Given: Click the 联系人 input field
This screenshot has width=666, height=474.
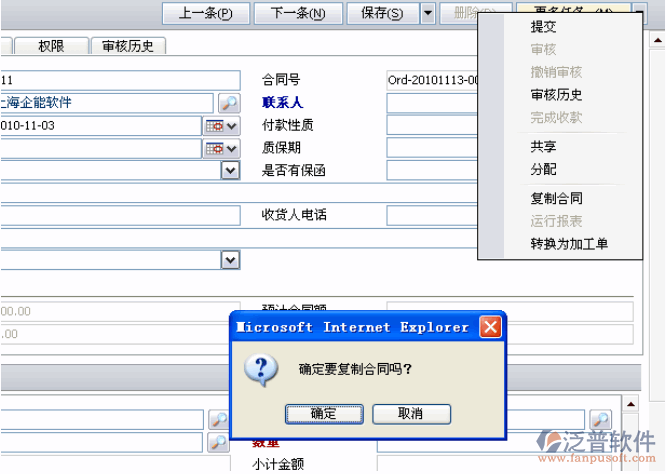Looking at the screenshot, I should [x=432, y=103].
